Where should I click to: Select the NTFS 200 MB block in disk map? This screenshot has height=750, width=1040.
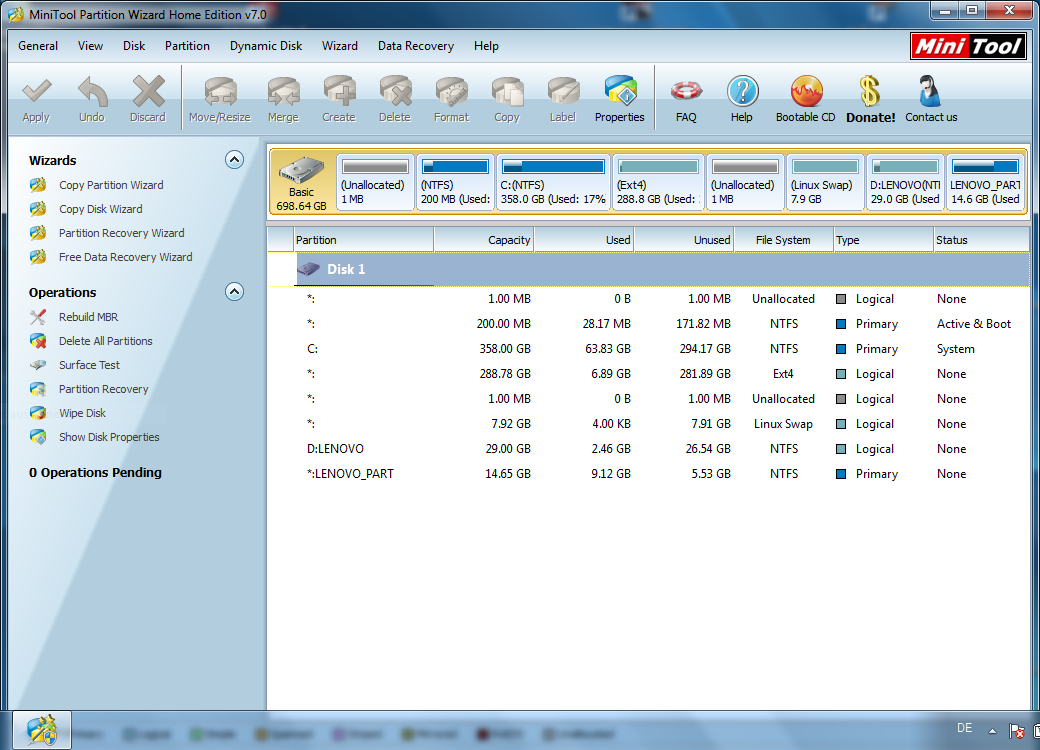(x=455, y=182)
